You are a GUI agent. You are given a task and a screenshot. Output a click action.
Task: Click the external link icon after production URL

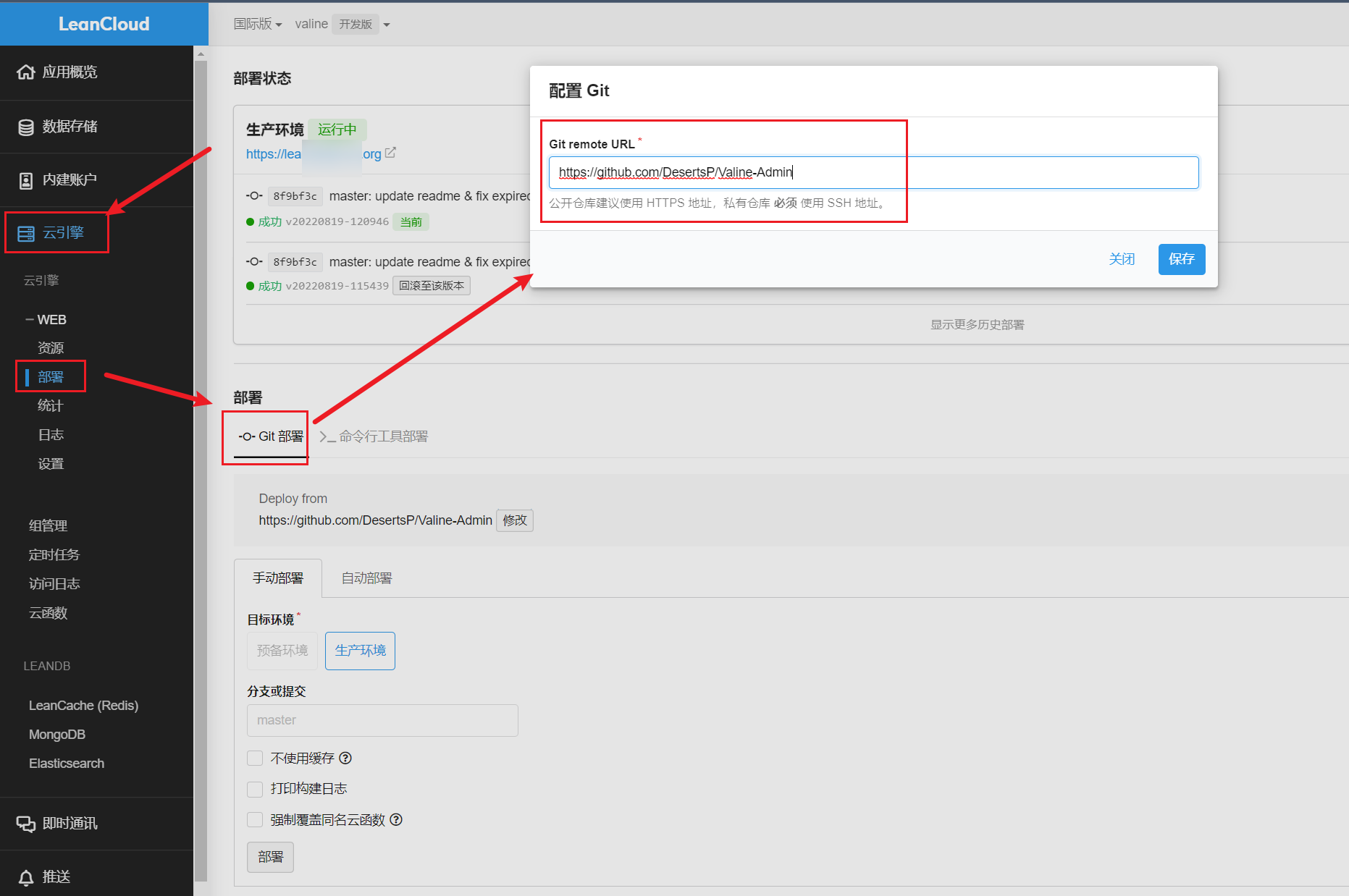pyautogui.click(x=390, y=153)
